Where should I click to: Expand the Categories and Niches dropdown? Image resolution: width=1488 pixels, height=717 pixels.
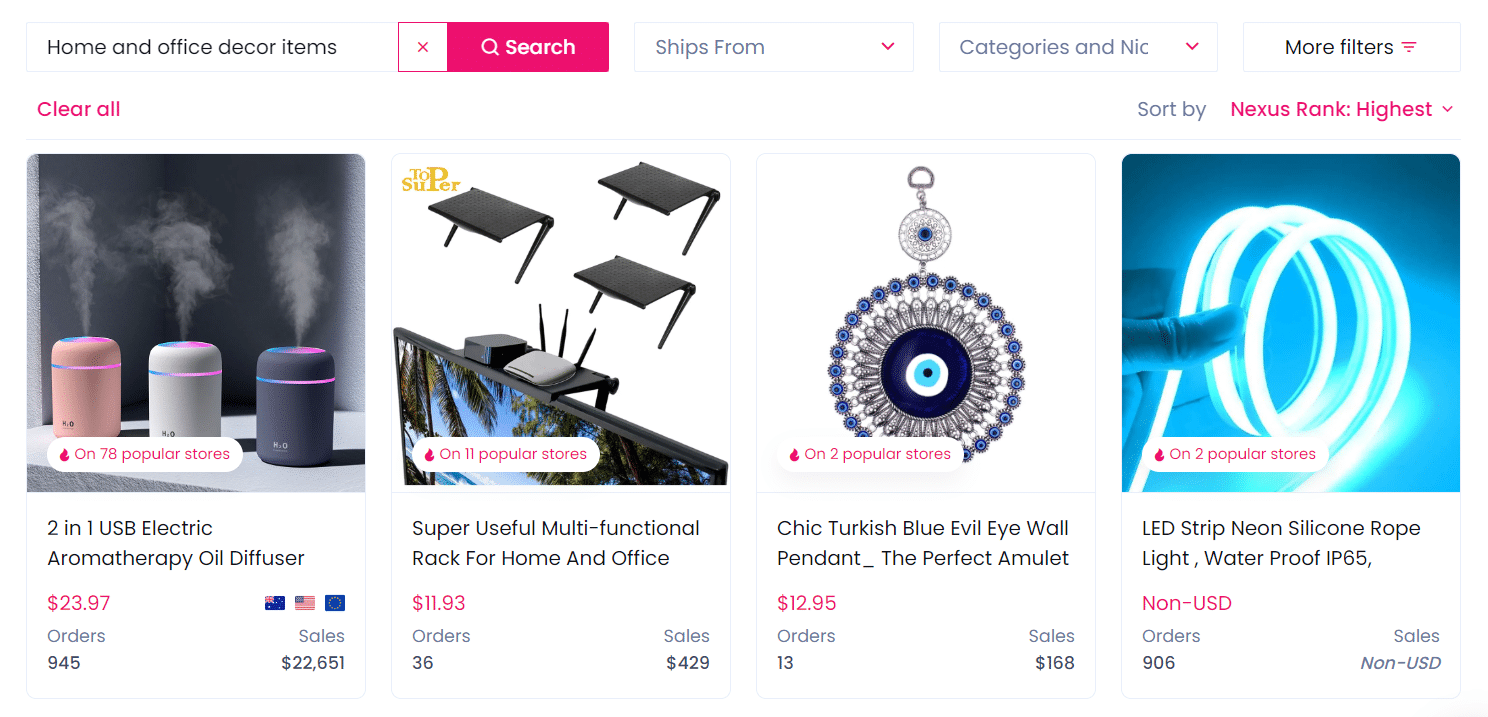(x=1077, y=47)
